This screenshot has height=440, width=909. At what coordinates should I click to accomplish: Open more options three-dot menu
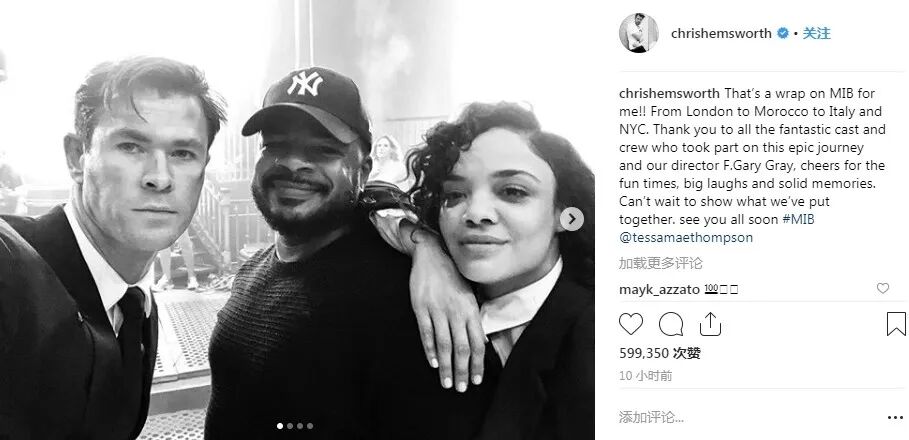point(895,417)
